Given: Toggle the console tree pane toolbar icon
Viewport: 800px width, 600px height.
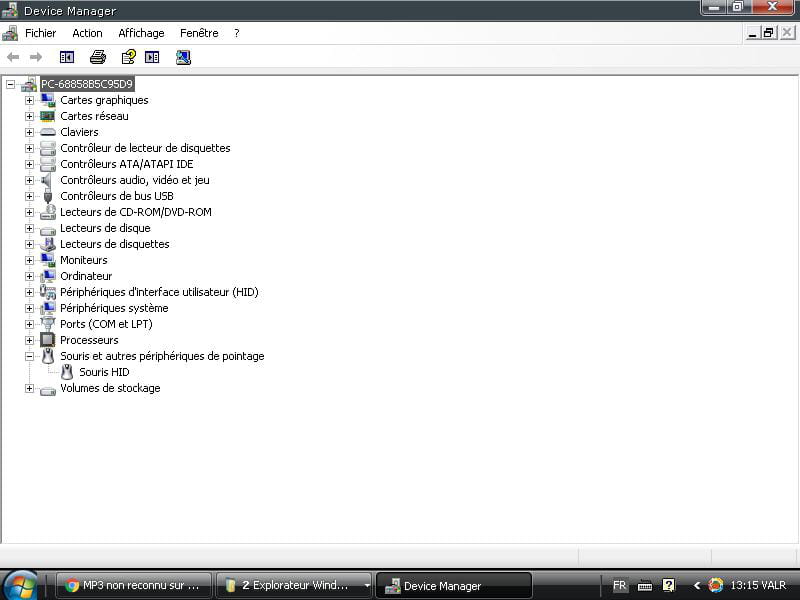Looking at the screenshot, I should pos(67,57).
